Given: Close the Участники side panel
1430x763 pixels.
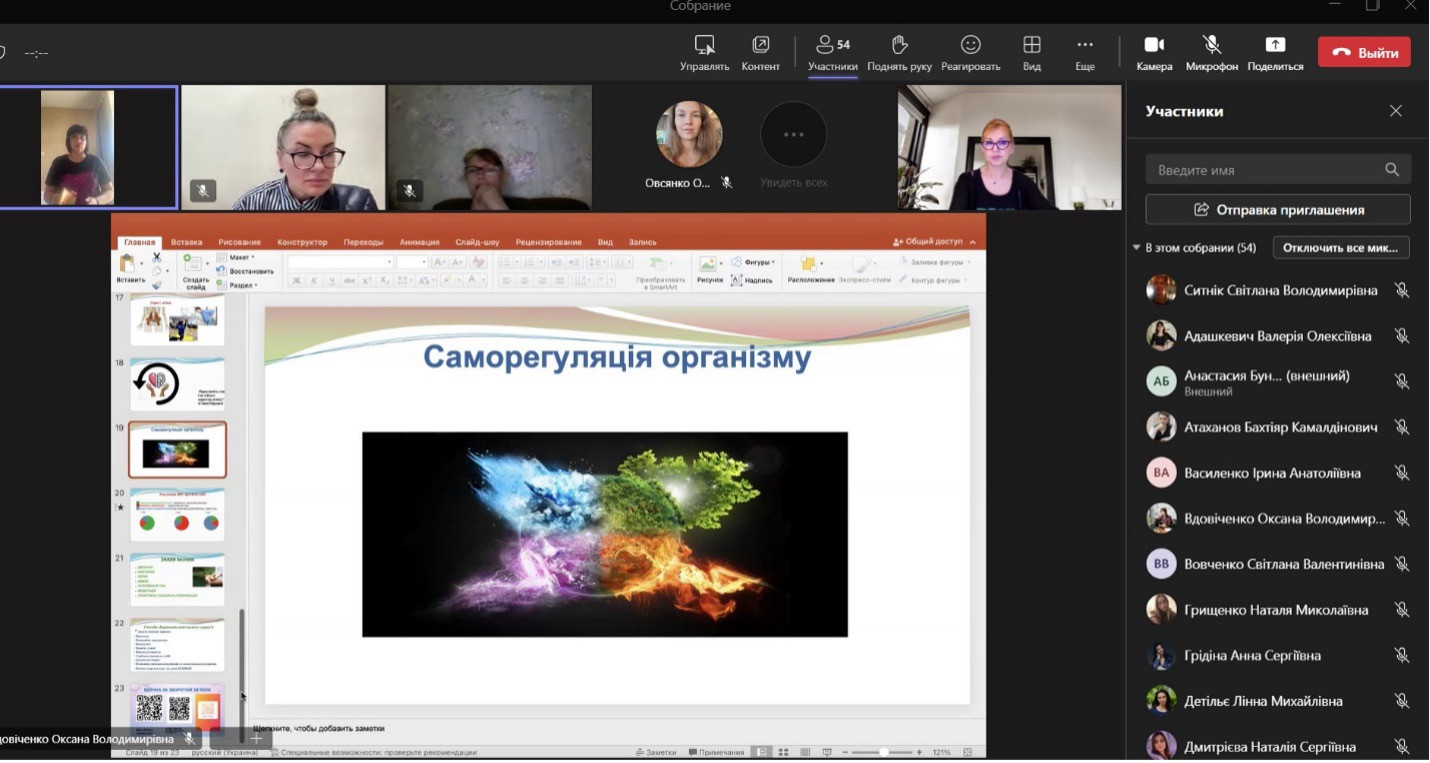Looking at the screenshot, I should (1395, 111).
